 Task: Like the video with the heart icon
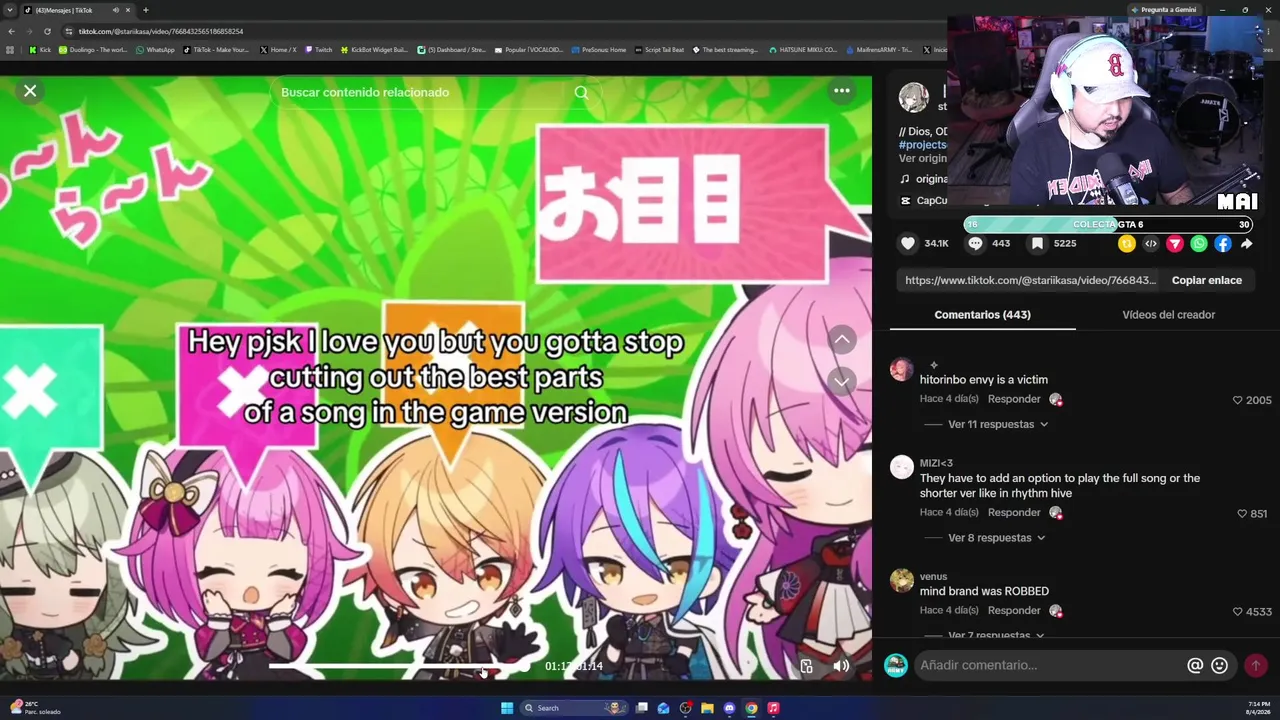point(908,243)
